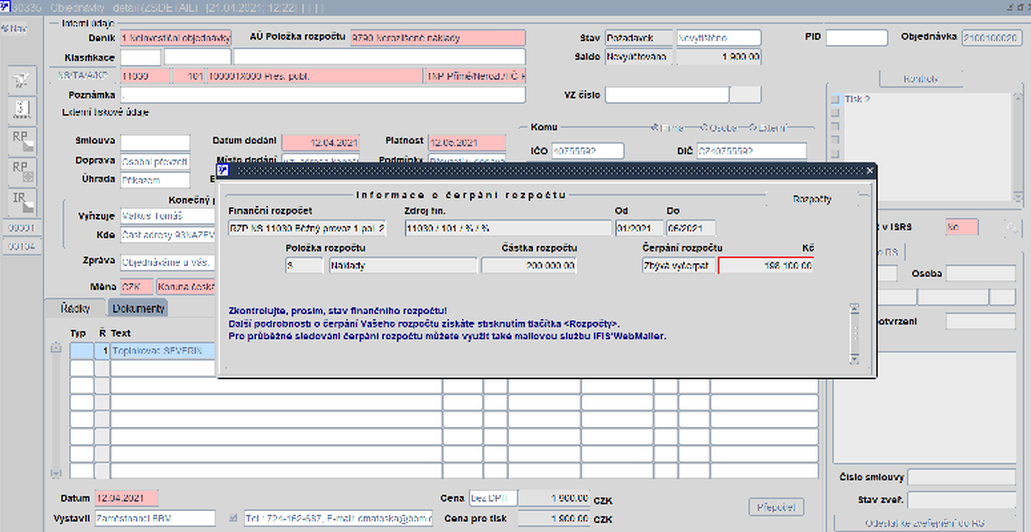The image size is (1031, 532).
Task: Click the Poznámka field
Action: click(322, 95)
